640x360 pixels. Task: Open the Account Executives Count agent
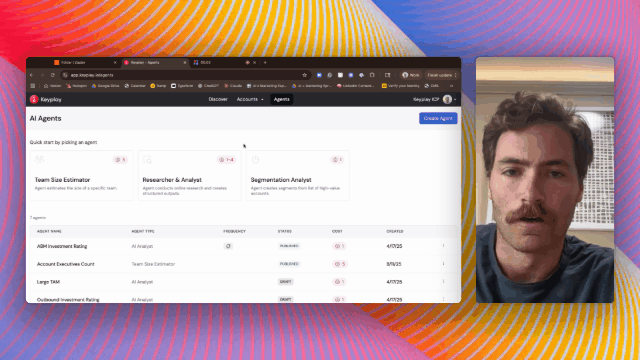coord(66,264)
